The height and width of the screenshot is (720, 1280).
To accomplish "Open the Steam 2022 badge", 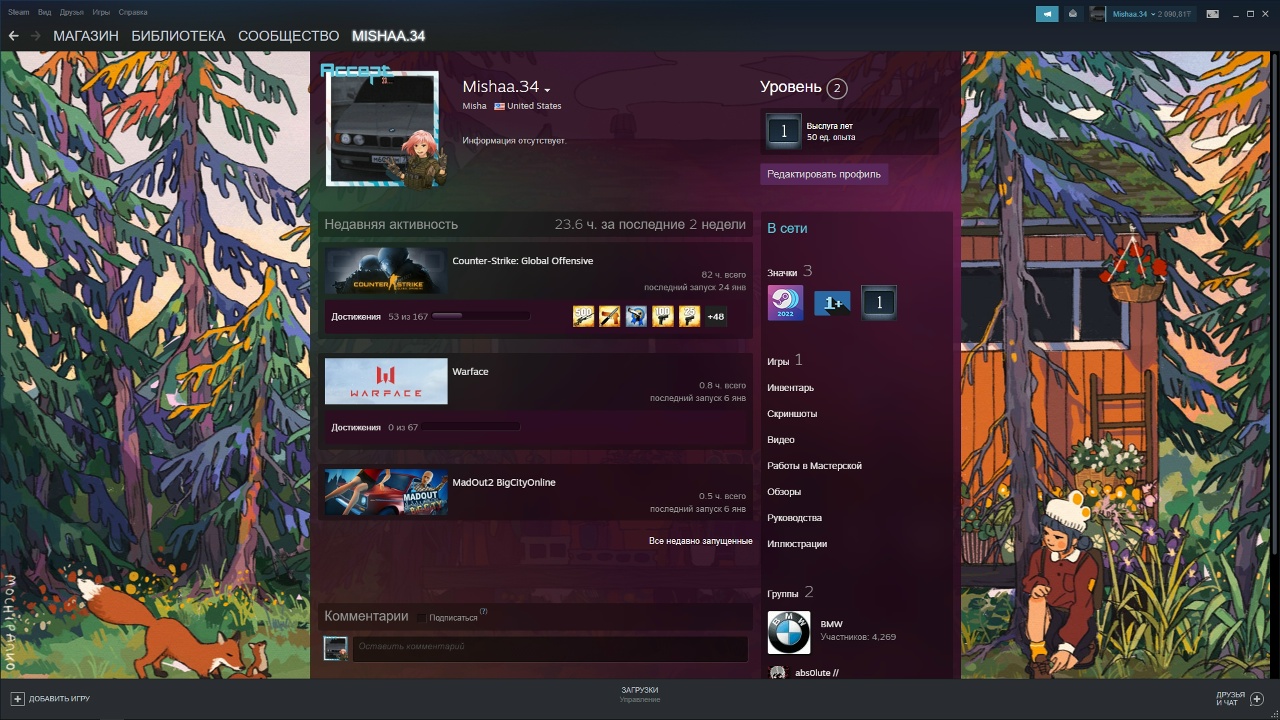I will coord(785,303).
